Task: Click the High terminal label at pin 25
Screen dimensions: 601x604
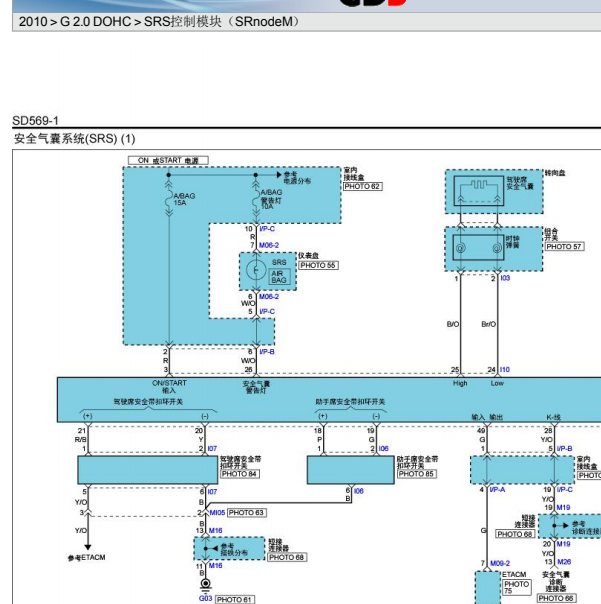Action: (x=460, y=383)
